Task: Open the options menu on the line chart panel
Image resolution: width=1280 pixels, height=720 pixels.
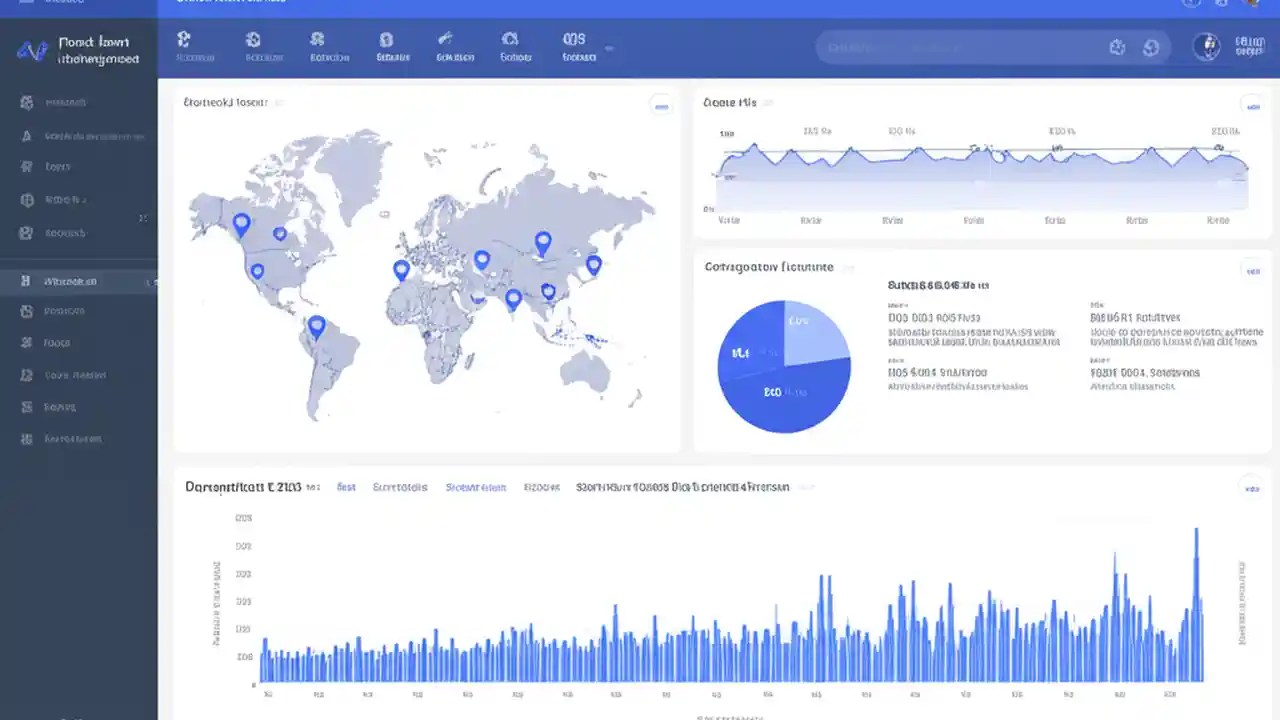Action: [1253, 104]
